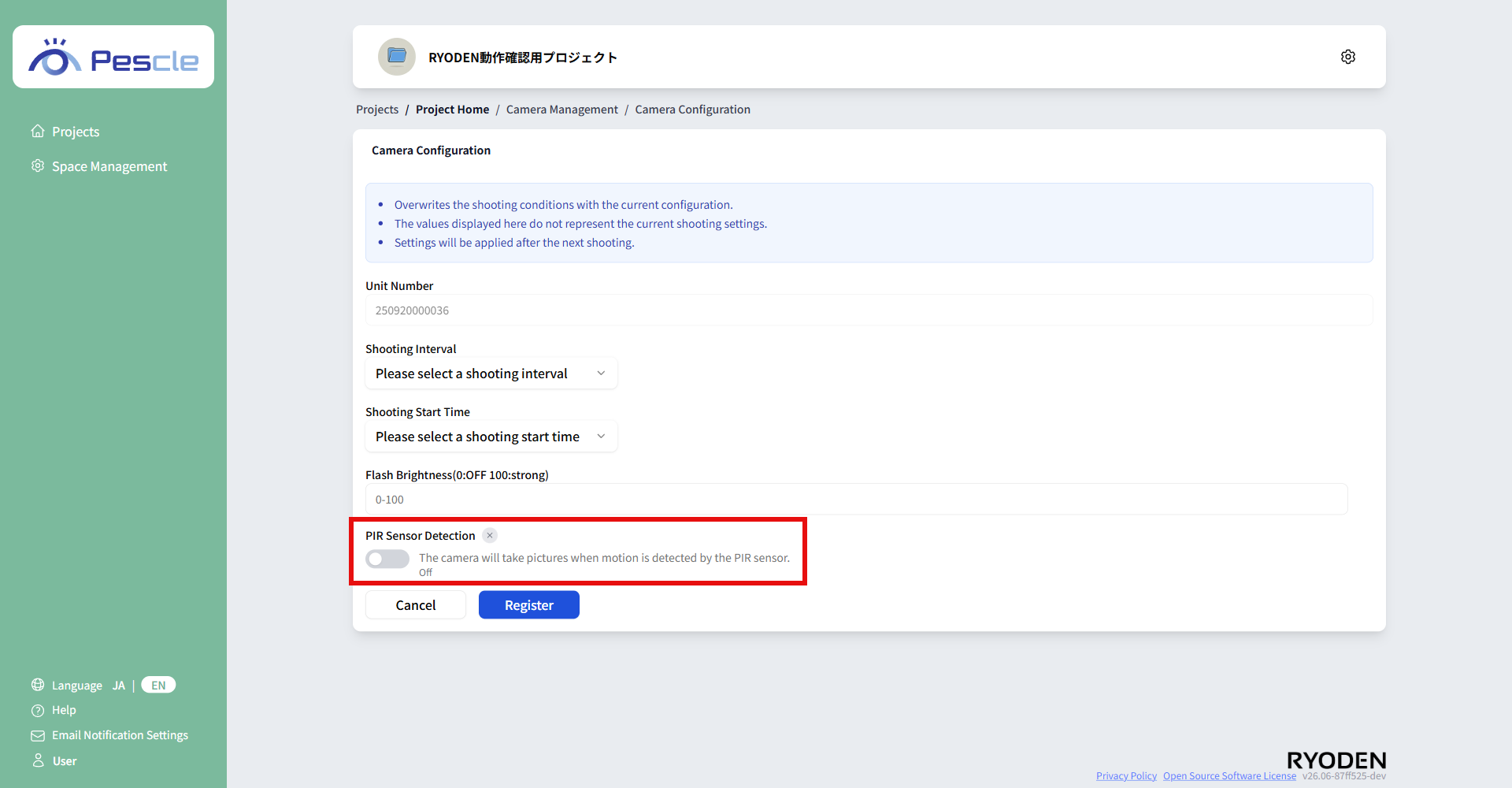Screen dimensions: 1512x788
Task: Click the Shooting Start Time chevron arrow
Action: 601,437
